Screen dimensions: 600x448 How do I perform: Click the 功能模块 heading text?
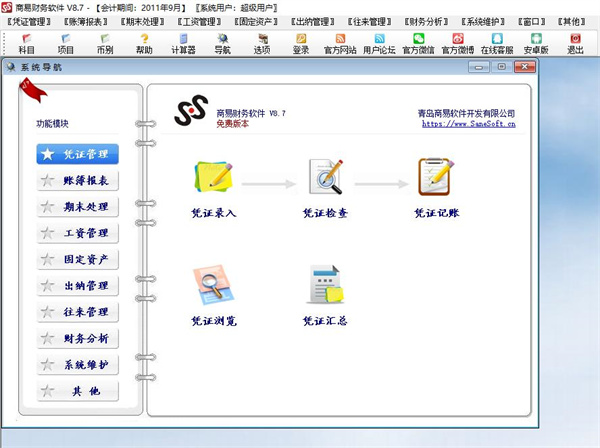[52, 124]
